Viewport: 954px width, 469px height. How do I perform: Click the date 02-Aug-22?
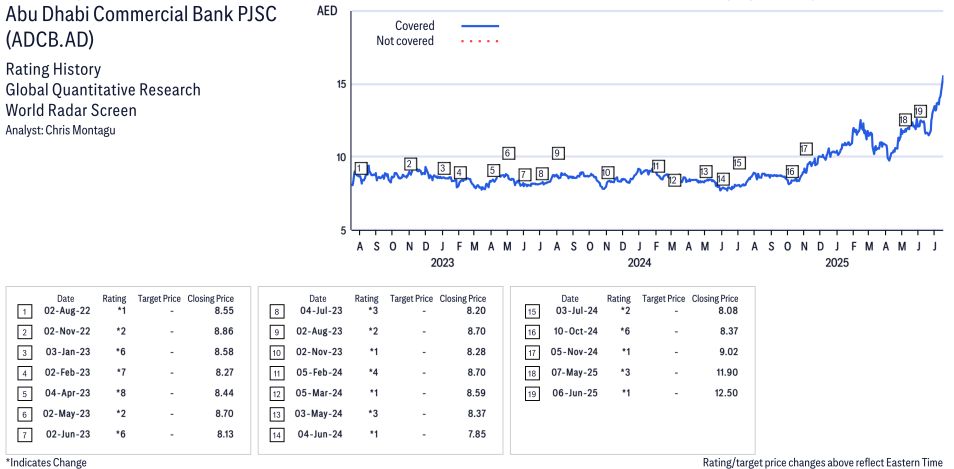tap(66, 311)
